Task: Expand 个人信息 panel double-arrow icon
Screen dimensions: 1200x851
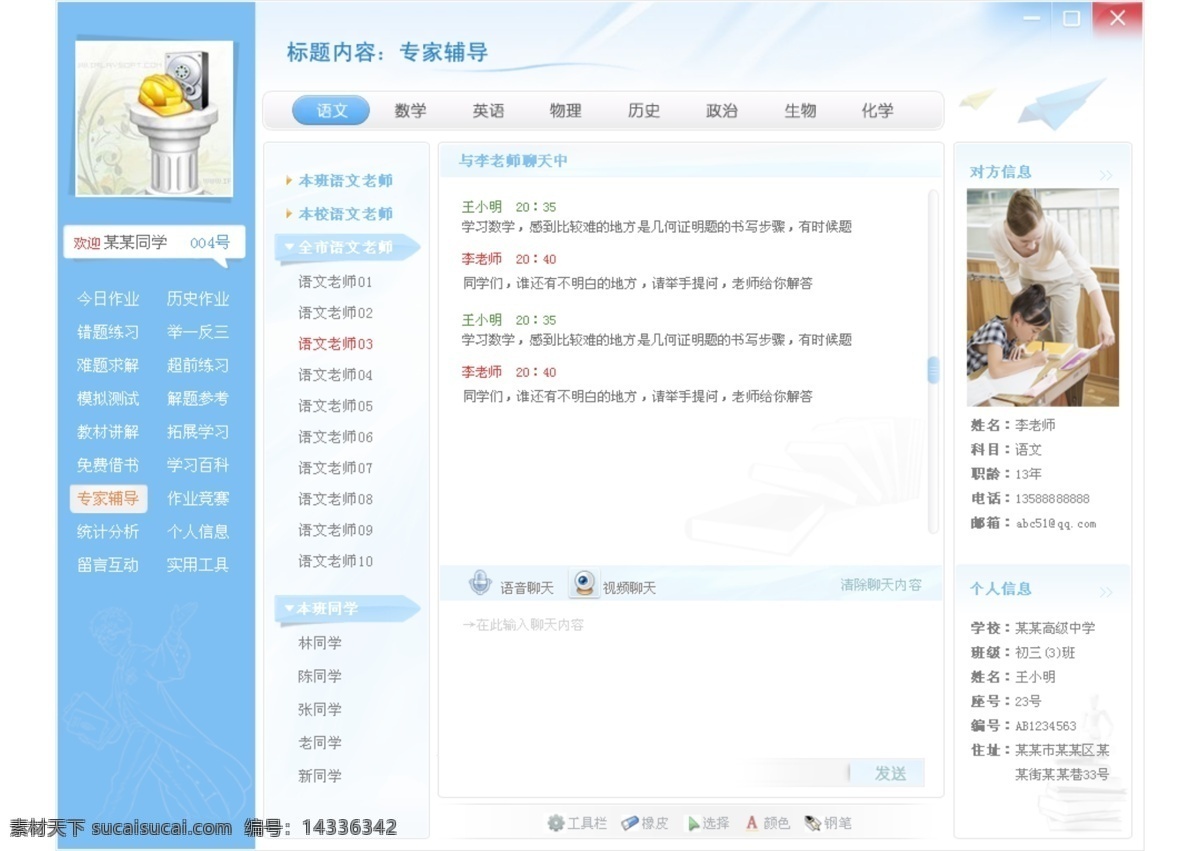Action: click(1106, 592)
